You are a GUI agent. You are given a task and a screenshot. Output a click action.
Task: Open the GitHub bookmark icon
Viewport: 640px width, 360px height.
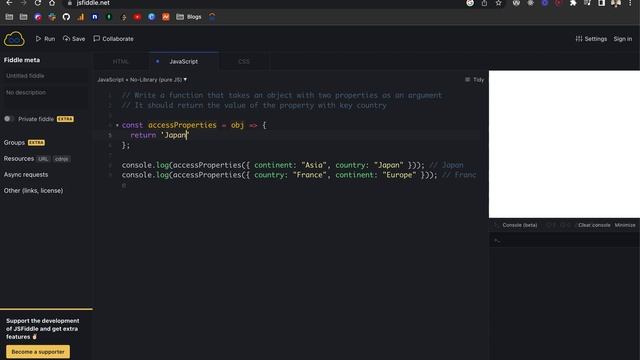pos(66,17)
